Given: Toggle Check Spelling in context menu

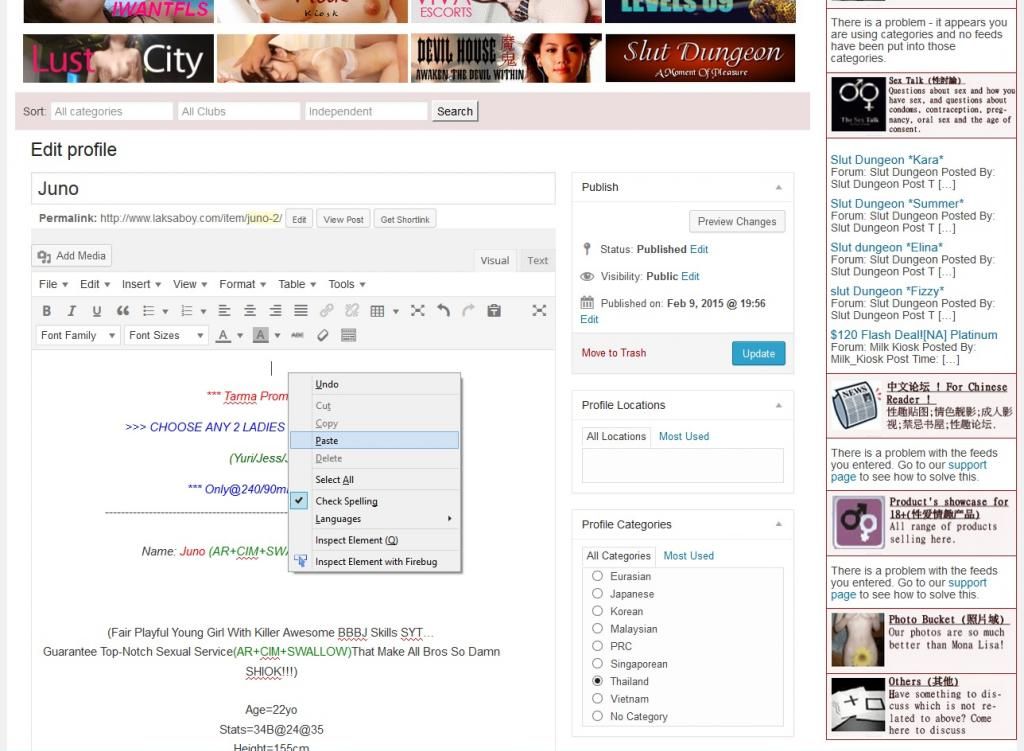Looking at the screenshot, I should pos(374,501).
